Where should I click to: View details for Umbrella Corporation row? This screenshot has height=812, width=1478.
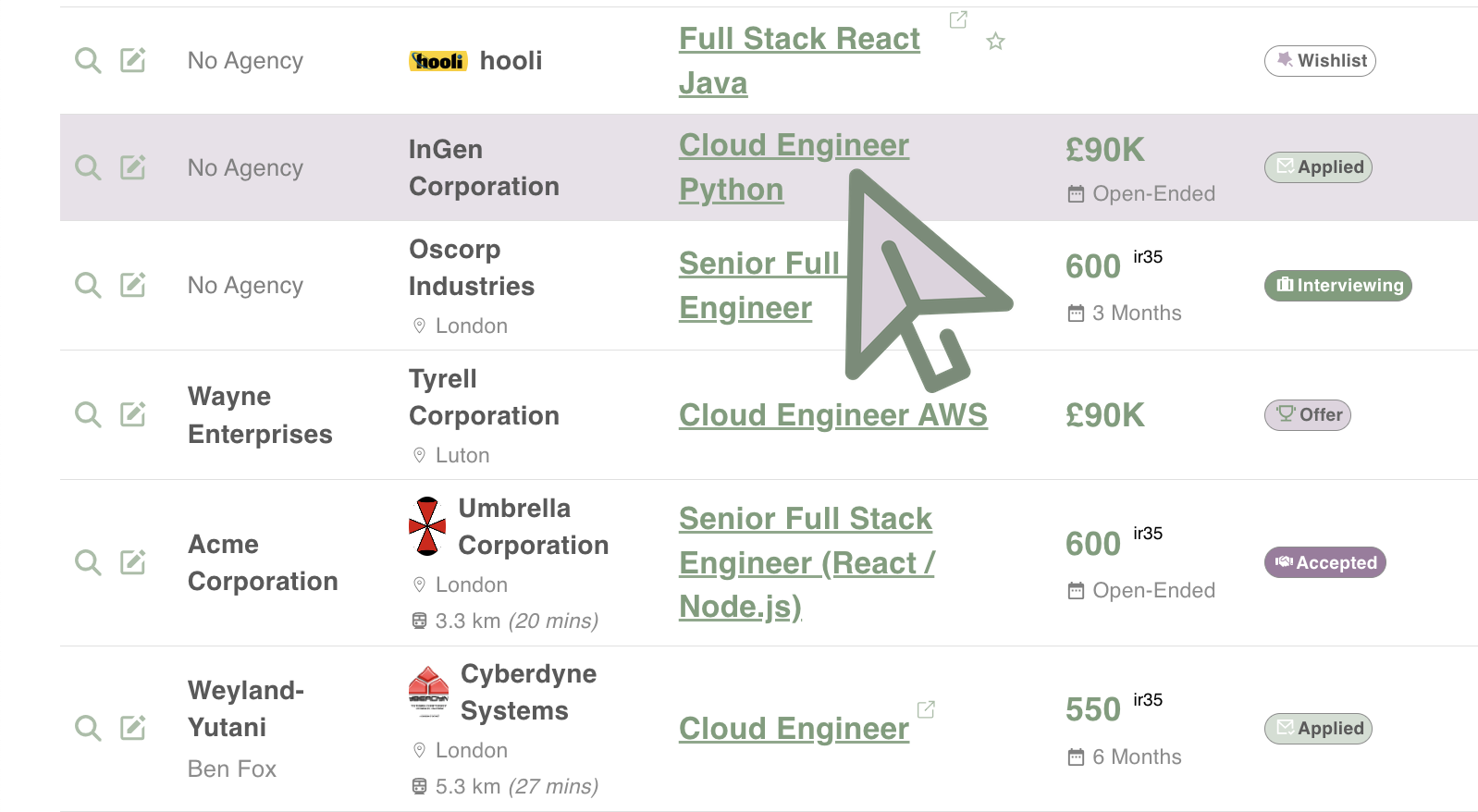(88, 562)
